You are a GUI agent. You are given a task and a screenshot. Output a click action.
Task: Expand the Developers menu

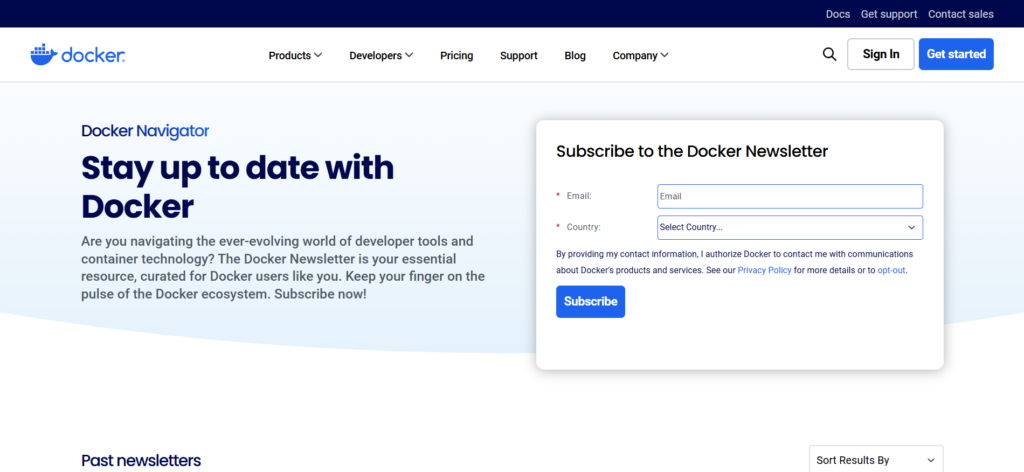[x=381, y=56]
